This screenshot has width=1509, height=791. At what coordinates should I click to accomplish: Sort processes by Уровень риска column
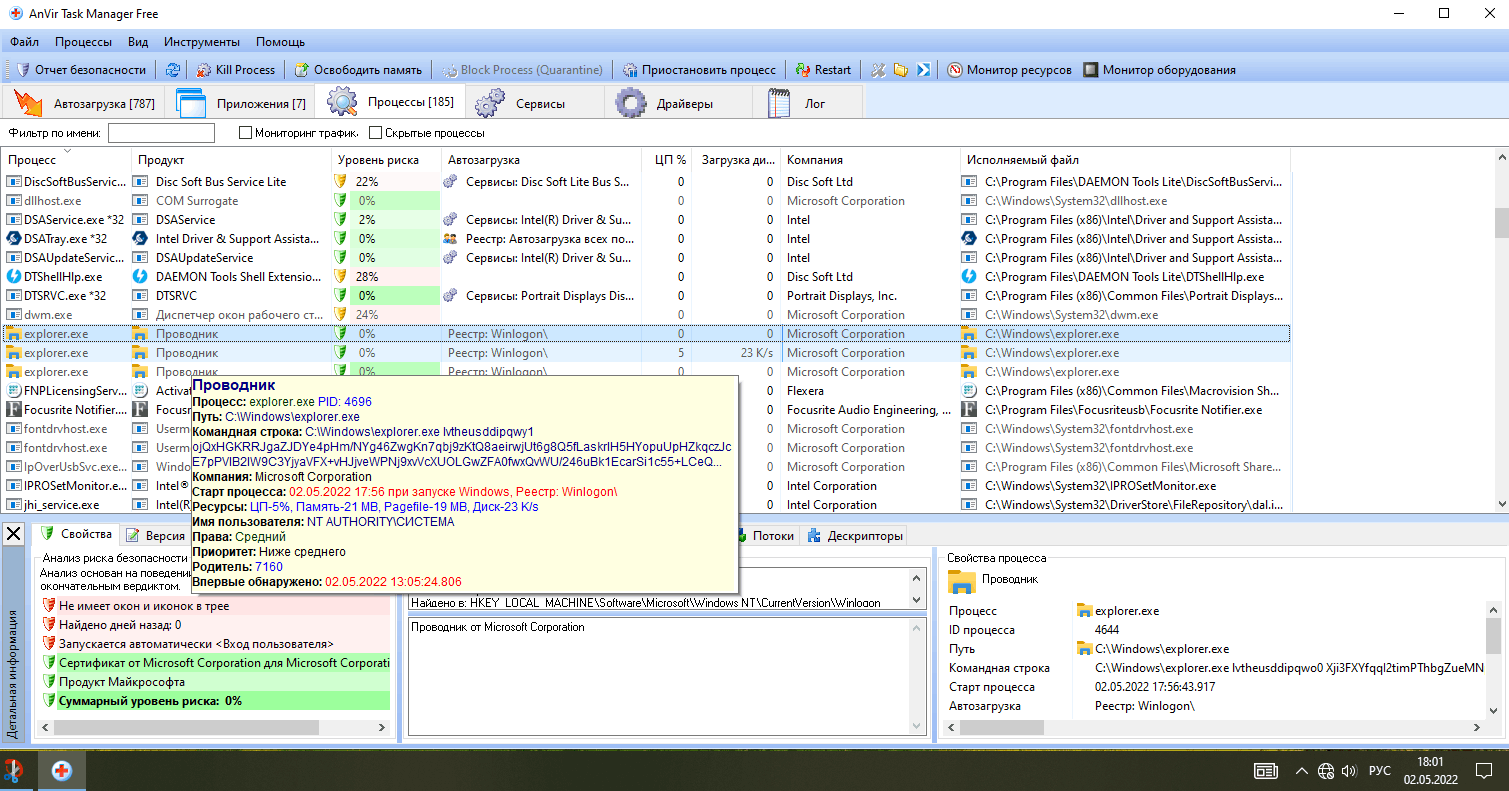click(x=378, y=160)
